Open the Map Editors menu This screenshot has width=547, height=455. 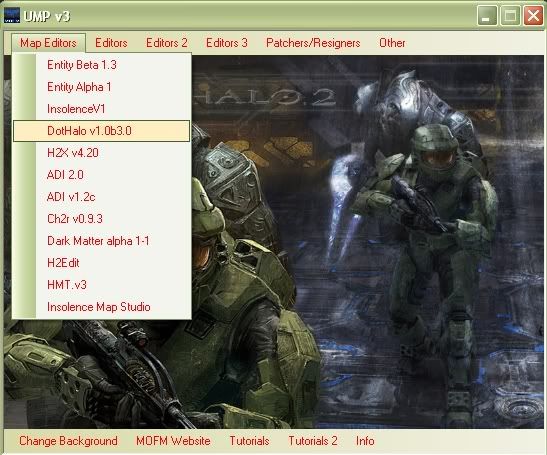tap(48, 43)
